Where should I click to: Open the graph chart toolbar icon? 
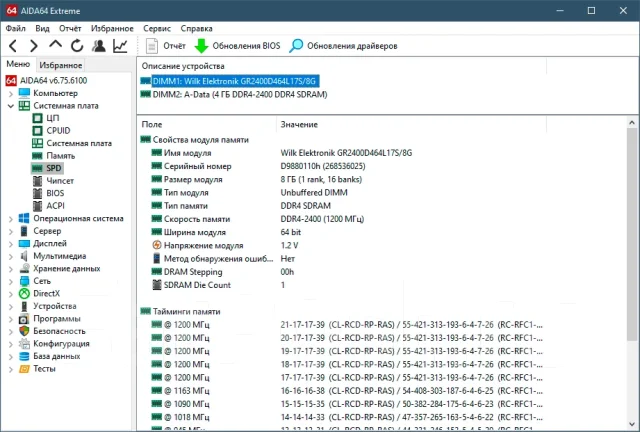[x=120, y=46]
